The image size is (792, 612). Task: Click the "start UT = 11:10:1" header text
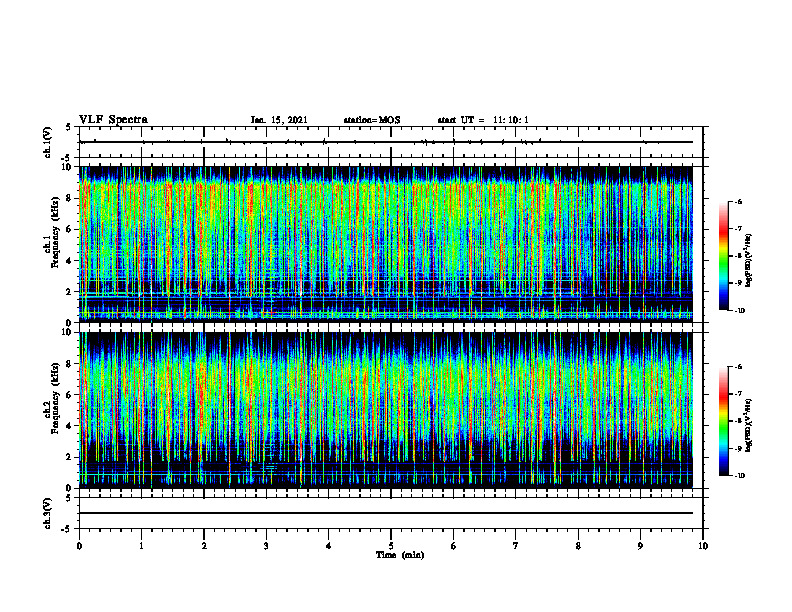[x=483, y=120]
